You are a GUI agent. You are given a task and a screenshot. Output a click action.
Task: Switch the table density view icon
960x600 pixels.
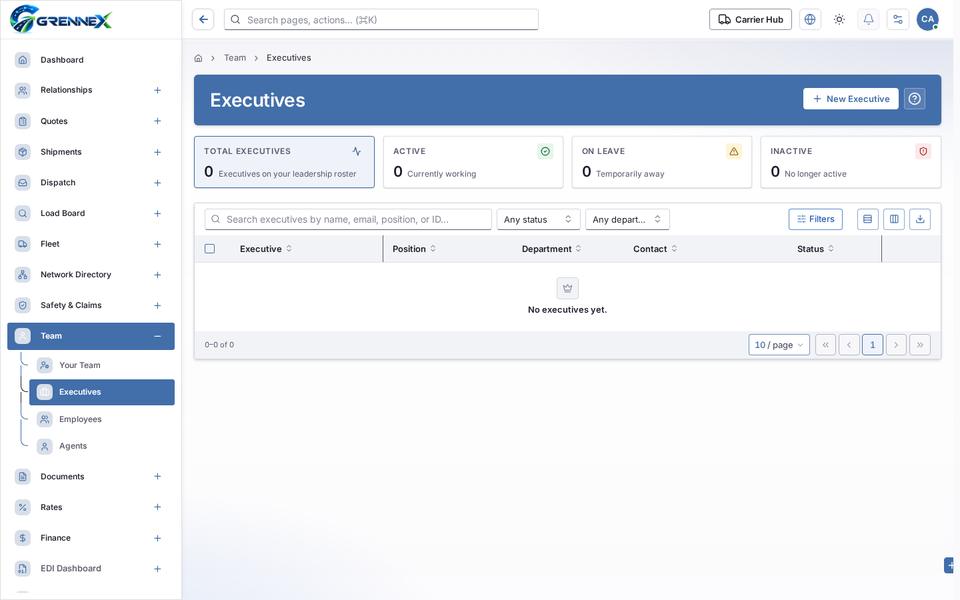pos(868,219)
